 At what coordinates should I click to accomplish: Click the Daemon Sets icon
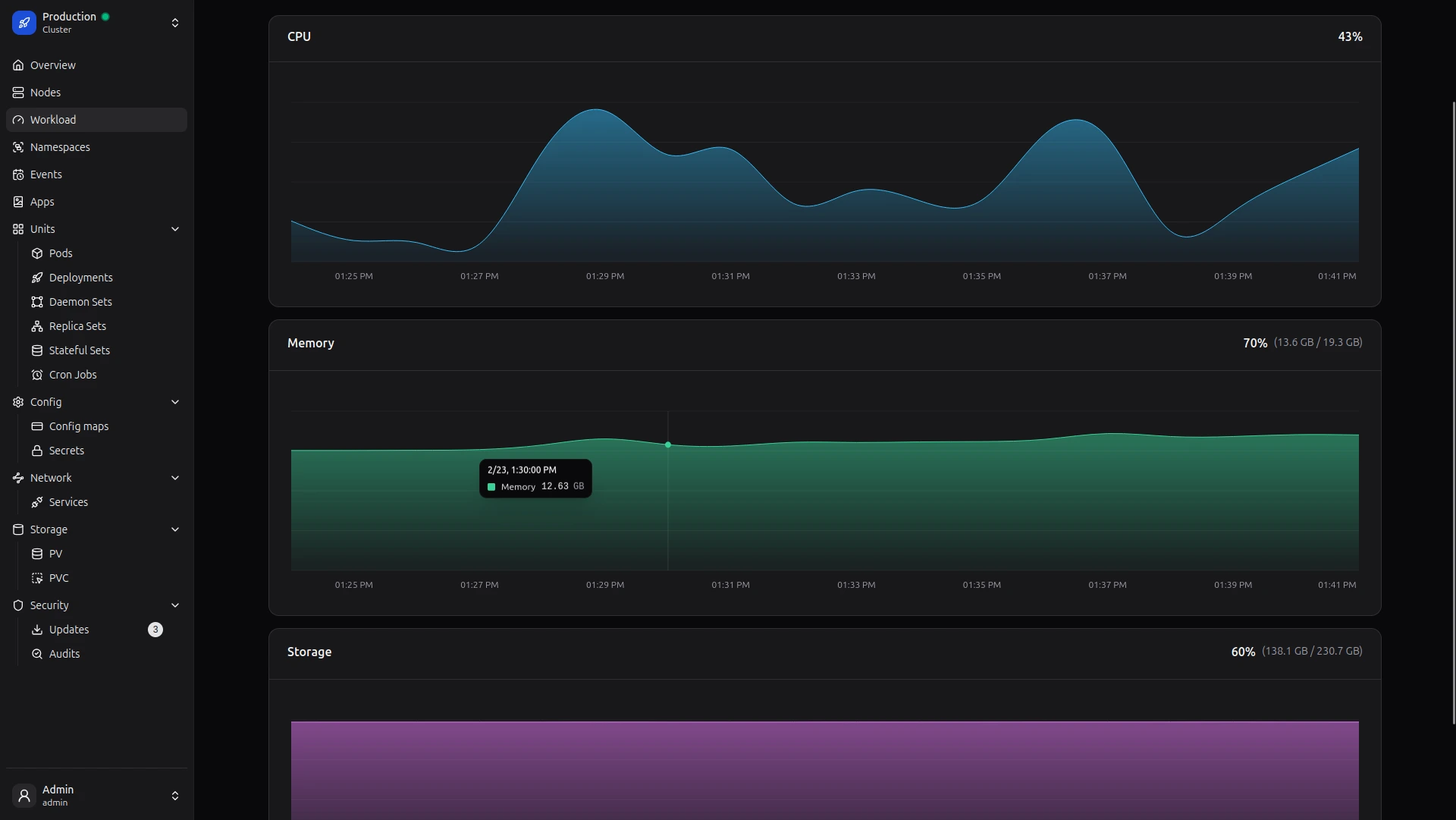click(x=37, y=302)
